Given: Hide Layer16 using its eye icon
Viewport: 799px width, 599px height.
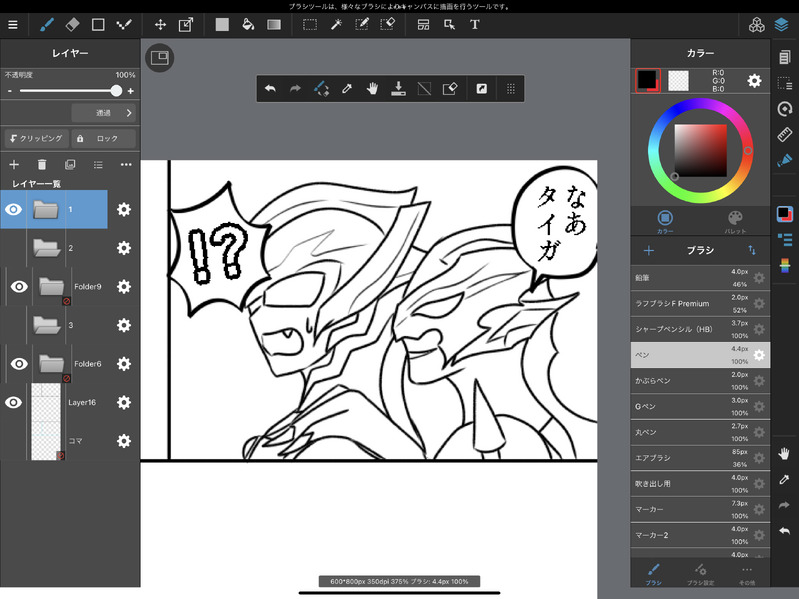Looking at the screenshot, I should (14, 402).
